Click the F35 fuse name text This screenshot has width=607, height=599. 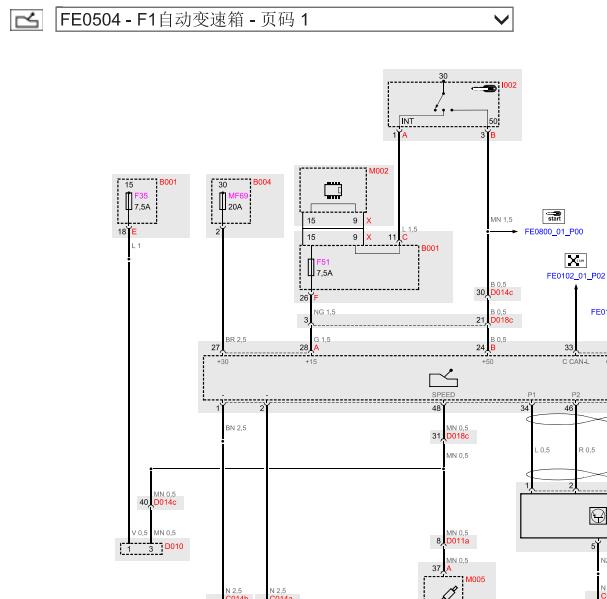(x=141, y=196)
